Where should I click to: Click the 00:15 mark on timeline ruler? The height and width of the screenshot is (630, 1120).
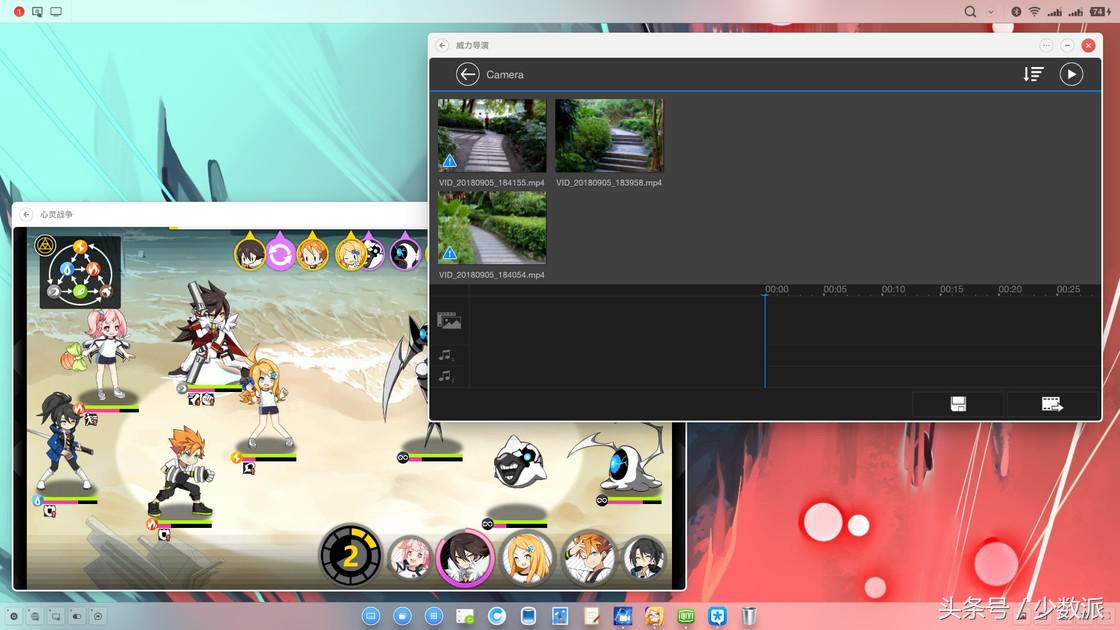(951, 289)
